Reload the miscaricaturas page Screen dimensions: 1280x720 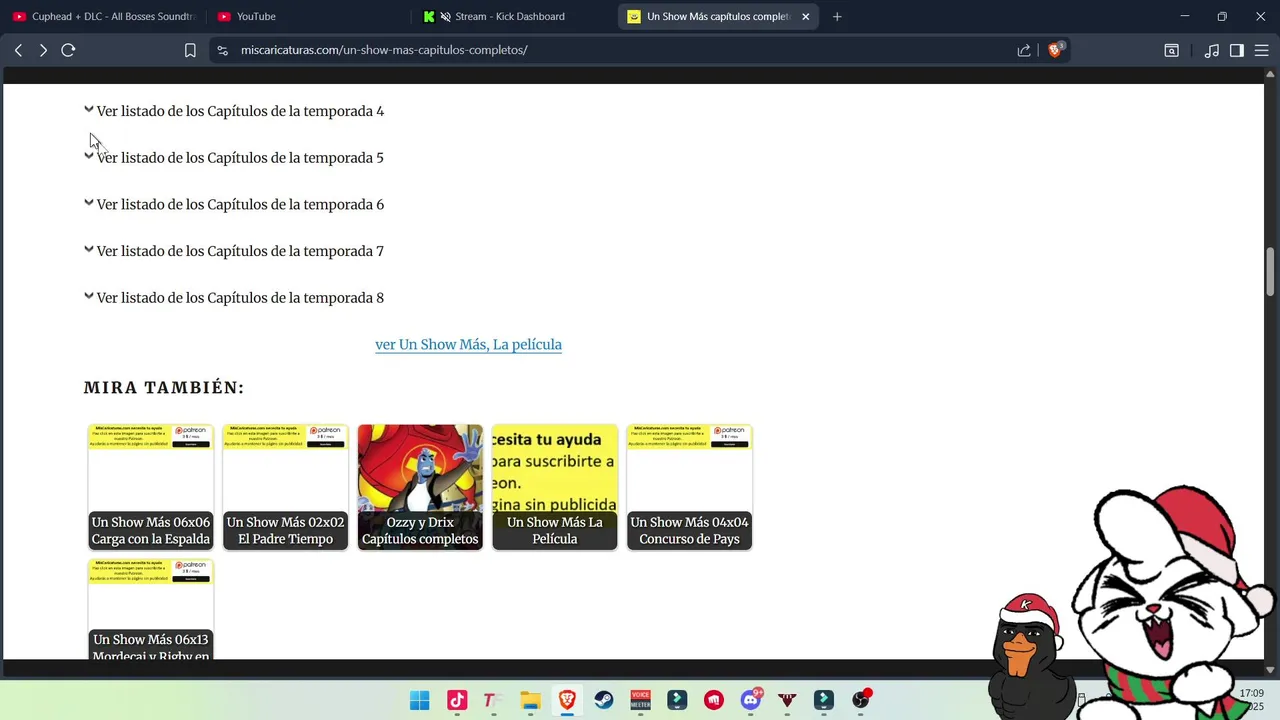coord(68,50)
